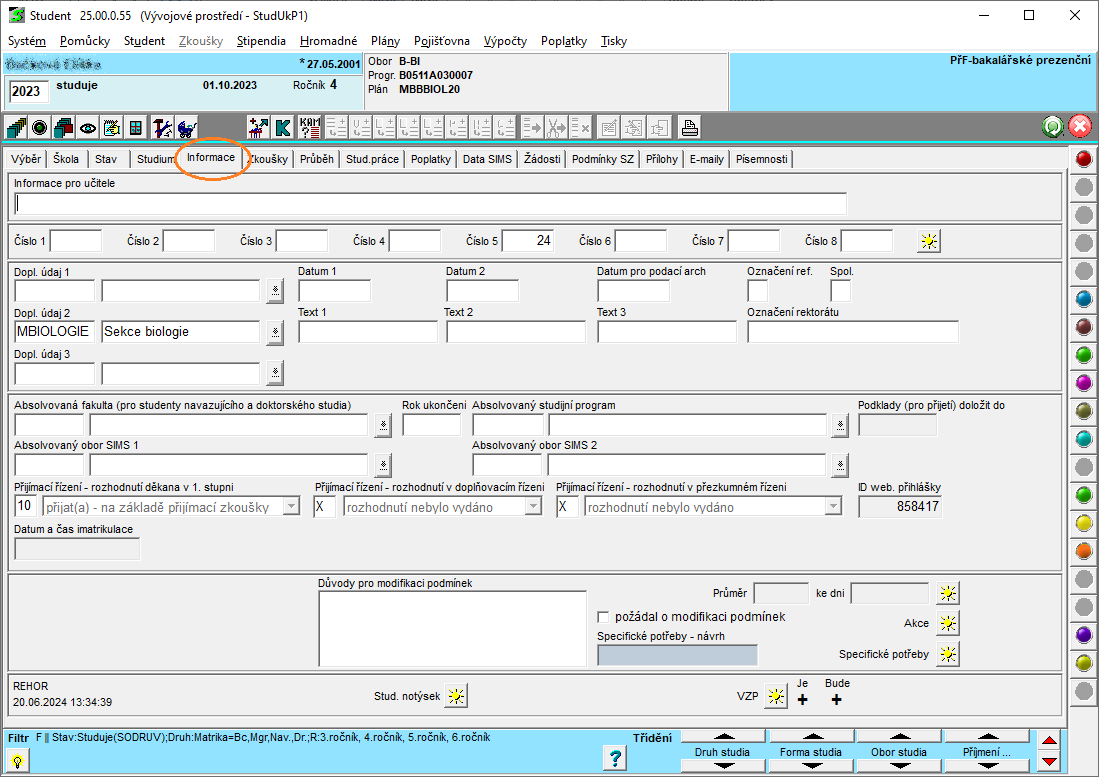Click the green K toolbar icon

(x=283, y=127)
